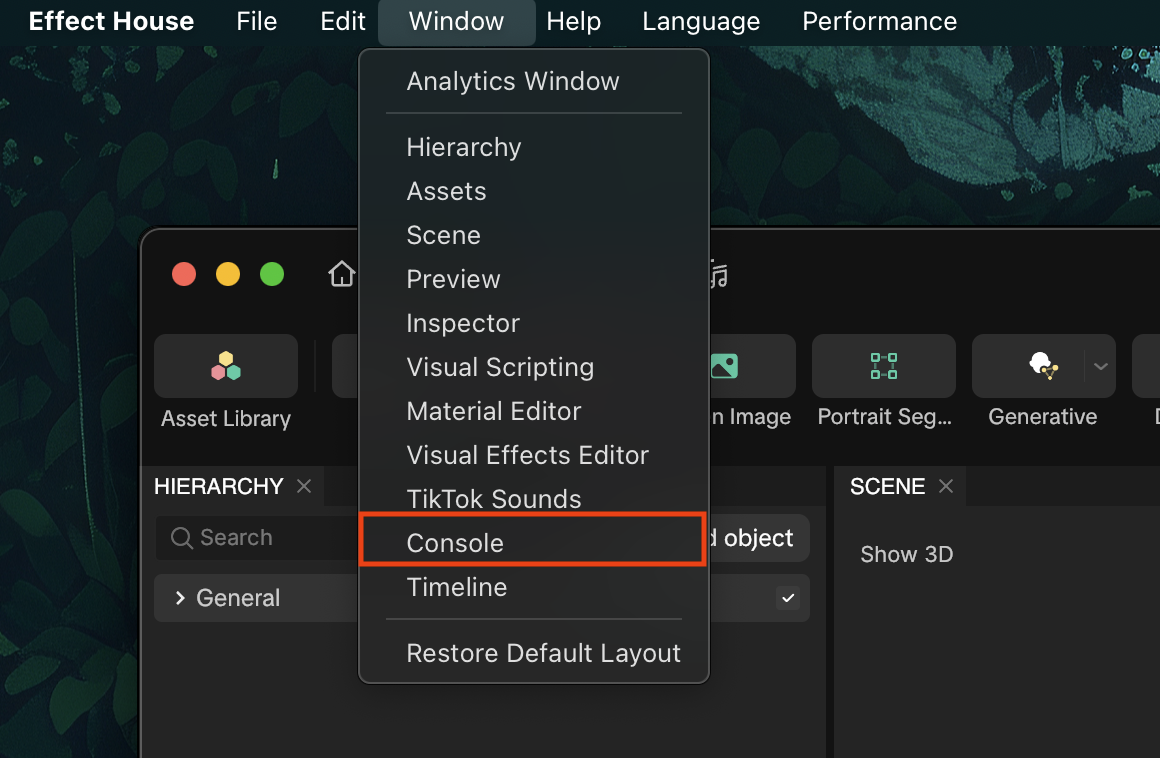Open the File menu
This screenshot has height=758, width=1160.
pyautogui.click(x=257, y=21)
